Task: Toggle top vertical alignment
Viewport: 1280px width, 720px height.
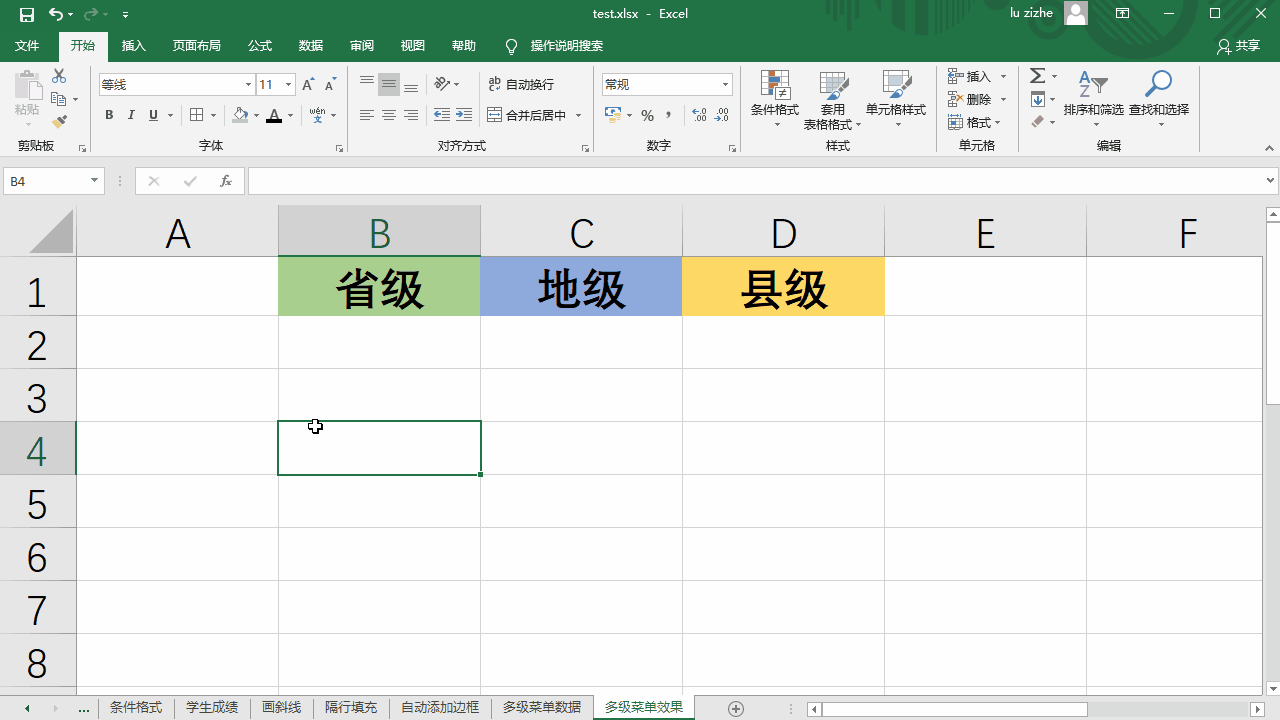Action: point(367,84)
